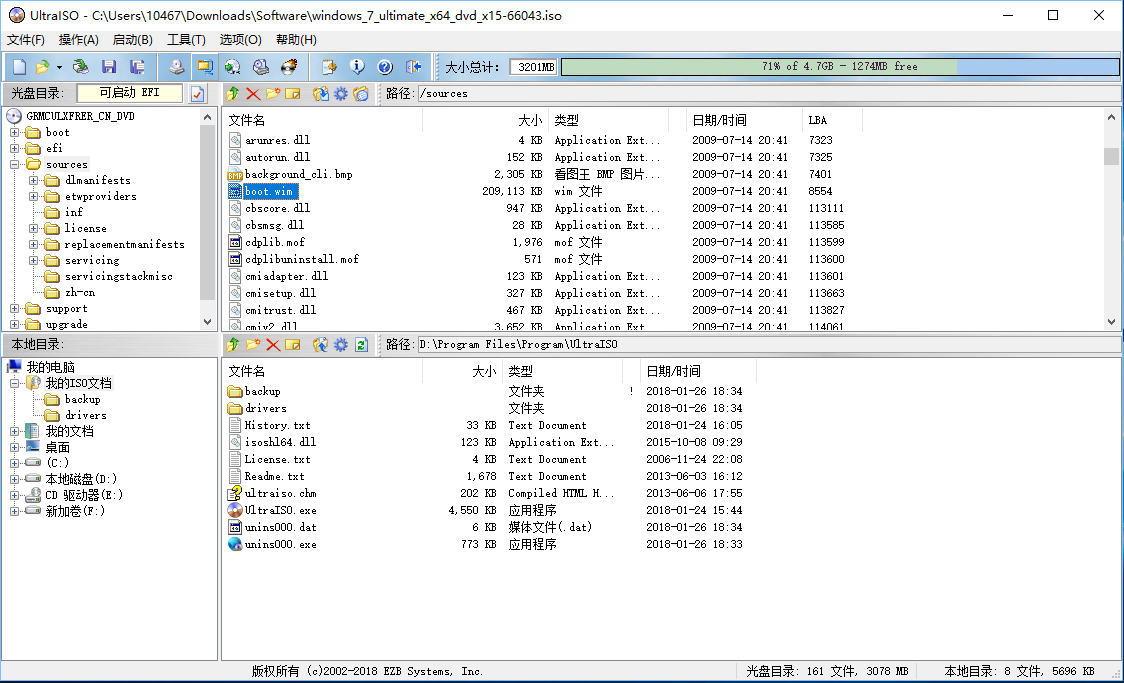Open the 文件(F) menu

(26, 40)
